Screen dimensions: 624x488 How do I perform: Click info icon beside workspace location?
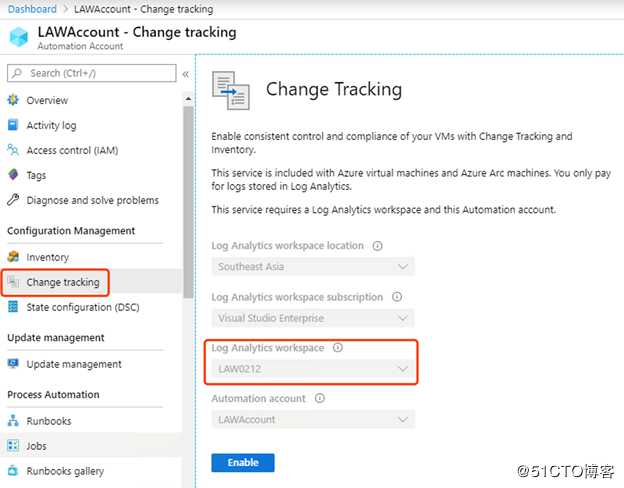click(377, 246)
